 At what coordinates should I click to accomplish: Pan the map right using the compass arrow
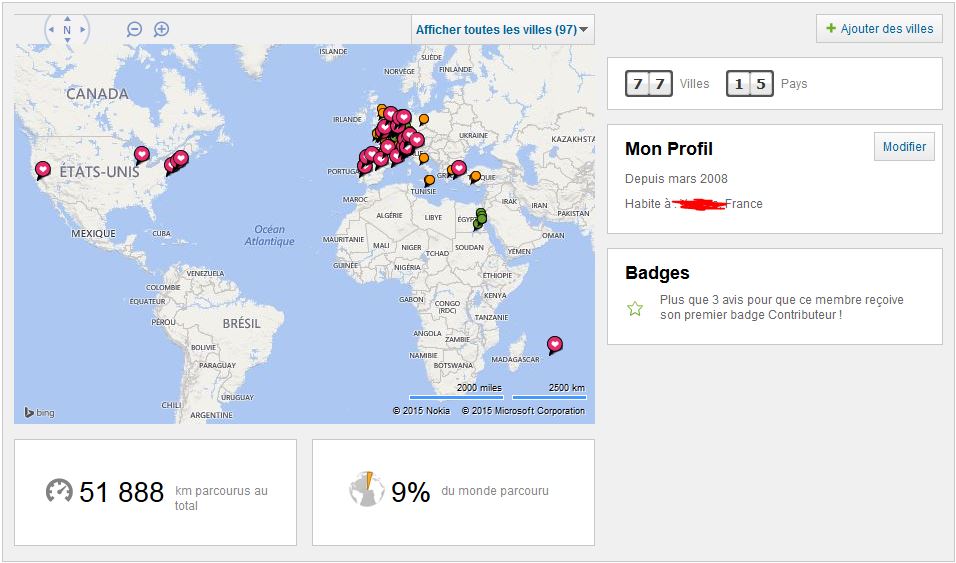pos(84,30)
